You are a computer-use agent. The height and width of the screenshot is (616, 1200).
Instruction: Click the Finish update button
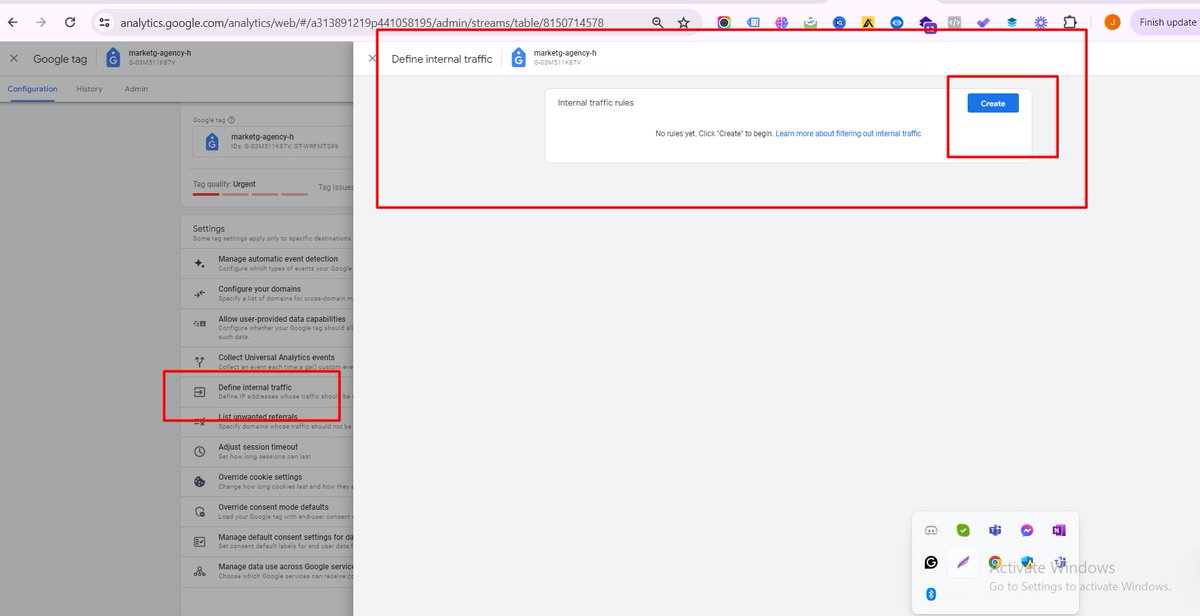pos(1165,22)
